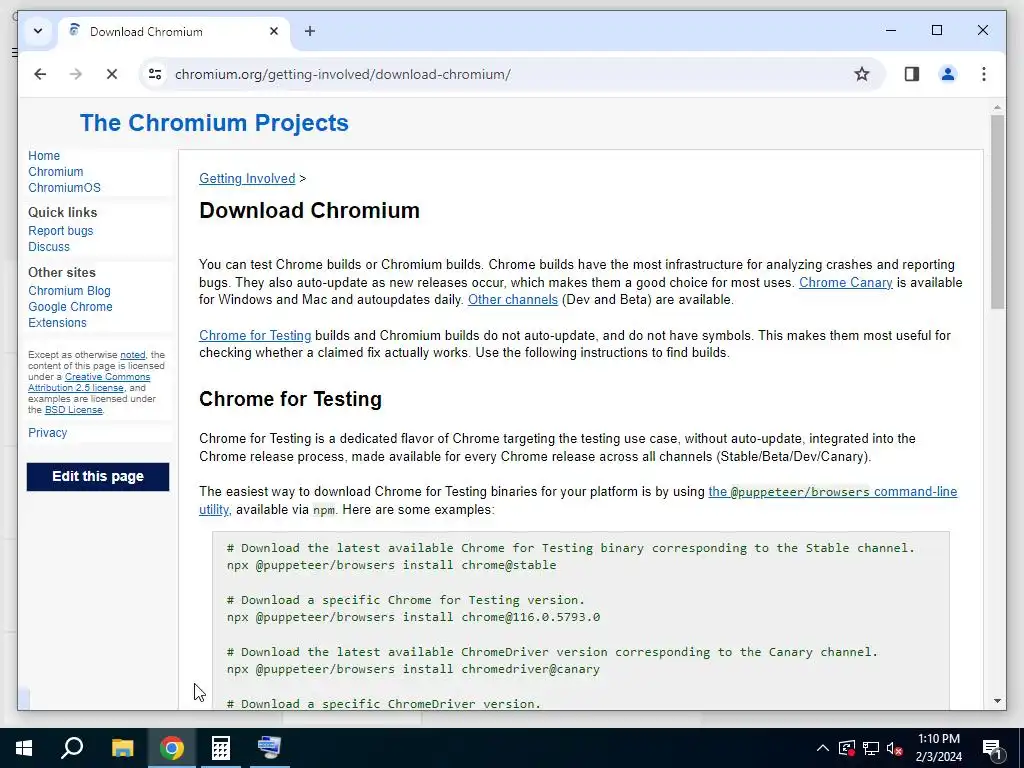Open the computer monitor app in taskbar

269,748
